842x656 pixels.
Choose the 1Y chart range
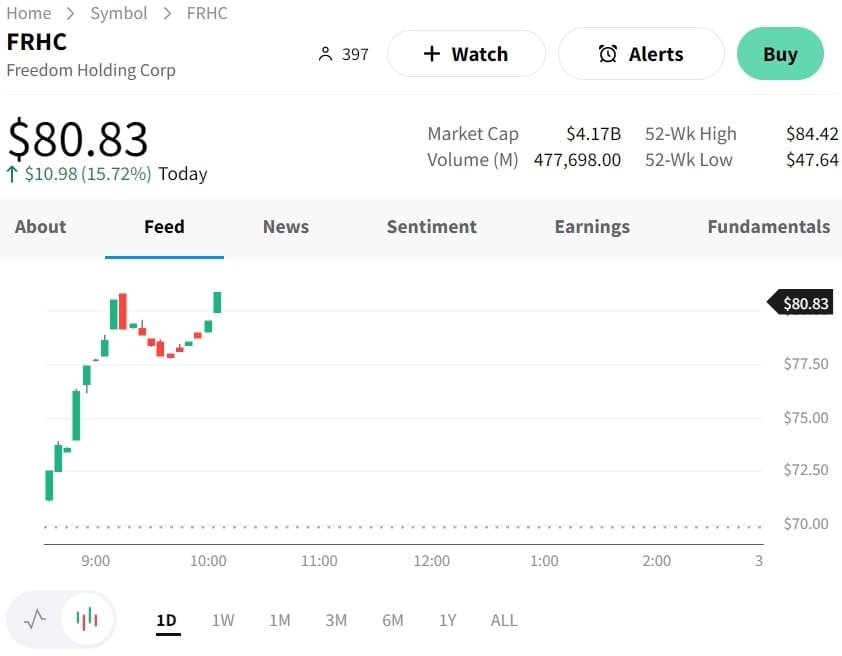click(x=447, y=620)
